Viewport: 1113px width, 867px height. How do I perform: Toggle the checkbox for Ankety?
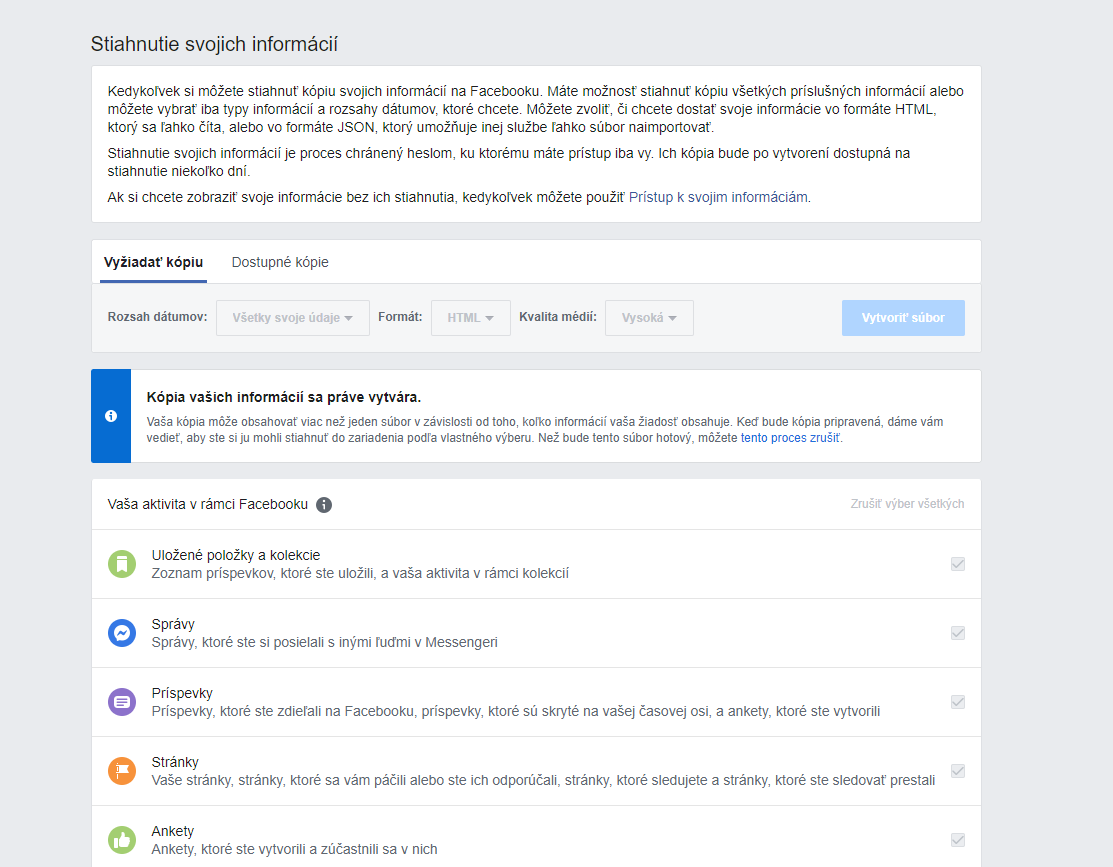pyautogui.click(x=958, y=839)
